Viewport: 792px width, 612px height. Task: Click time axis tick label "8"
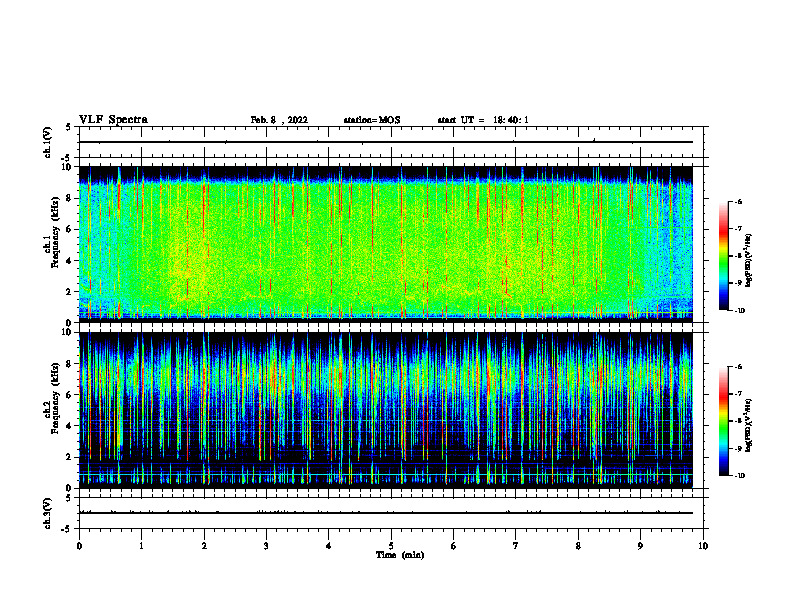578,546
